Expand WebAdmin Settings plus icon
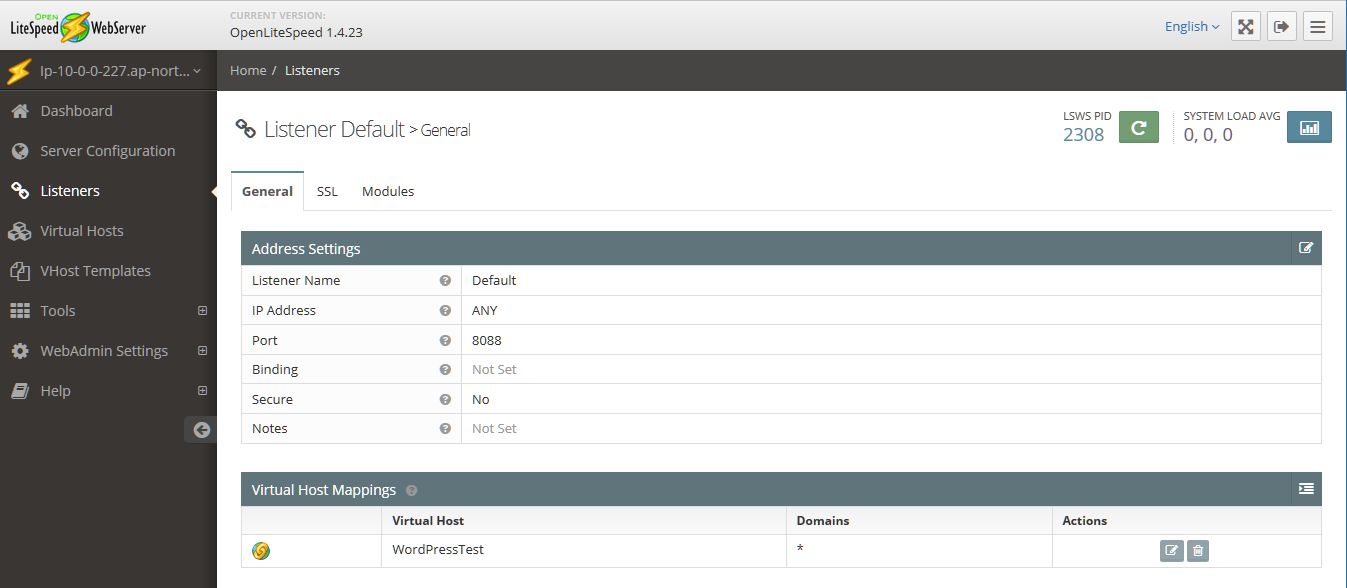Image resolution: width=1347 pixels, height=588 pixels. pos(202,351)
